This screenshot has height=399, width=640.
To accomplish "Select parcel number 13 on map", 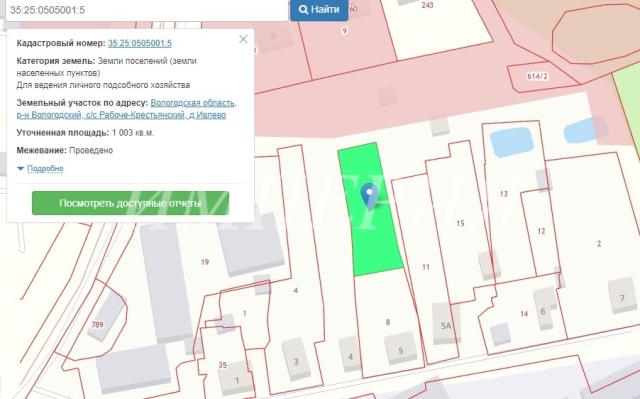I will click(504, 194).
